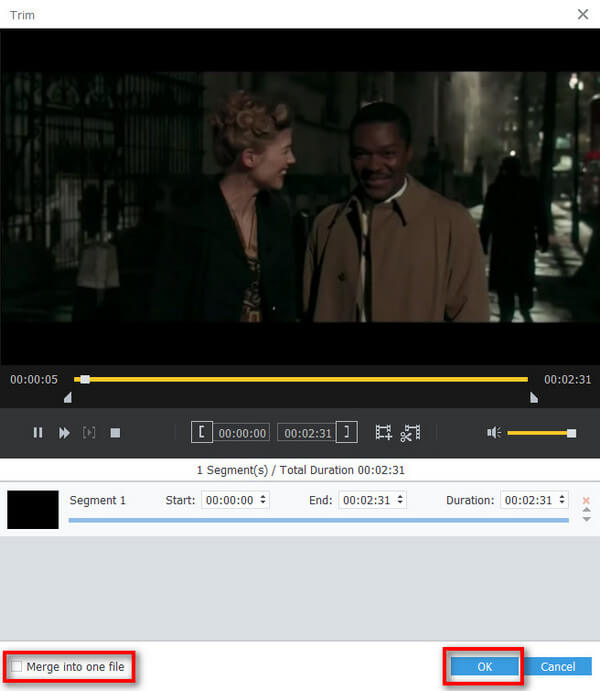The image size is (600, 691).
Task: Pause the video playback
Action: (x=38, y=433)
